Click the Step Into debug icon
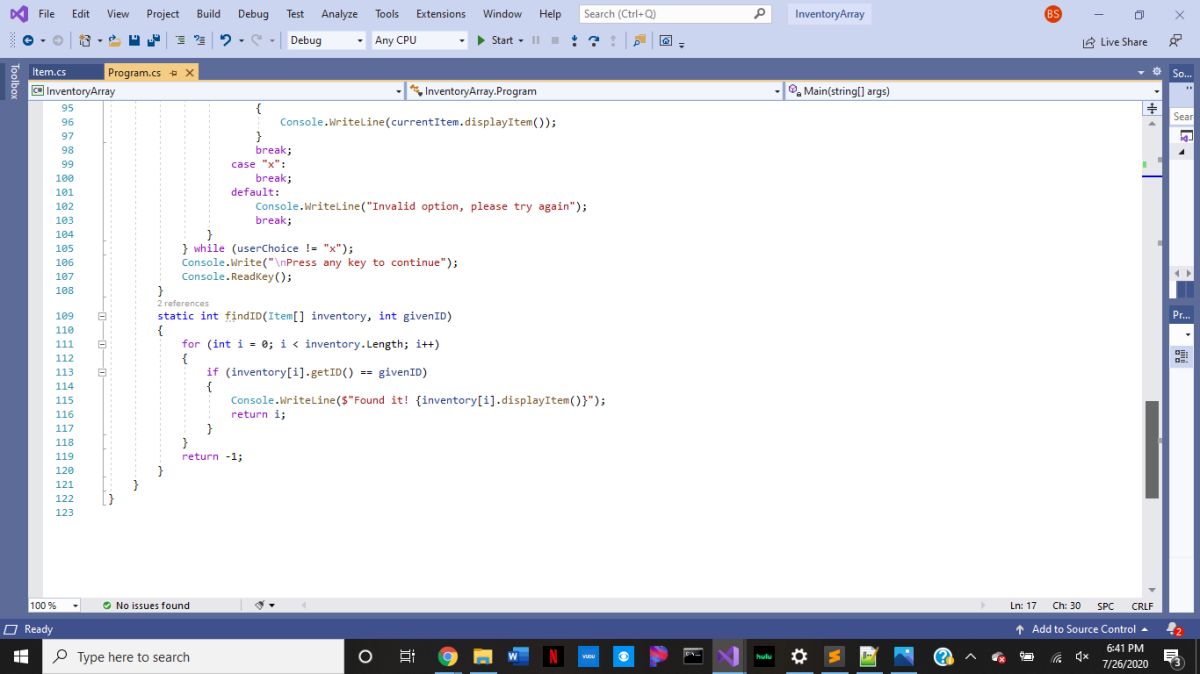This screenshot has width=1200, height=674. pos(575,41)
